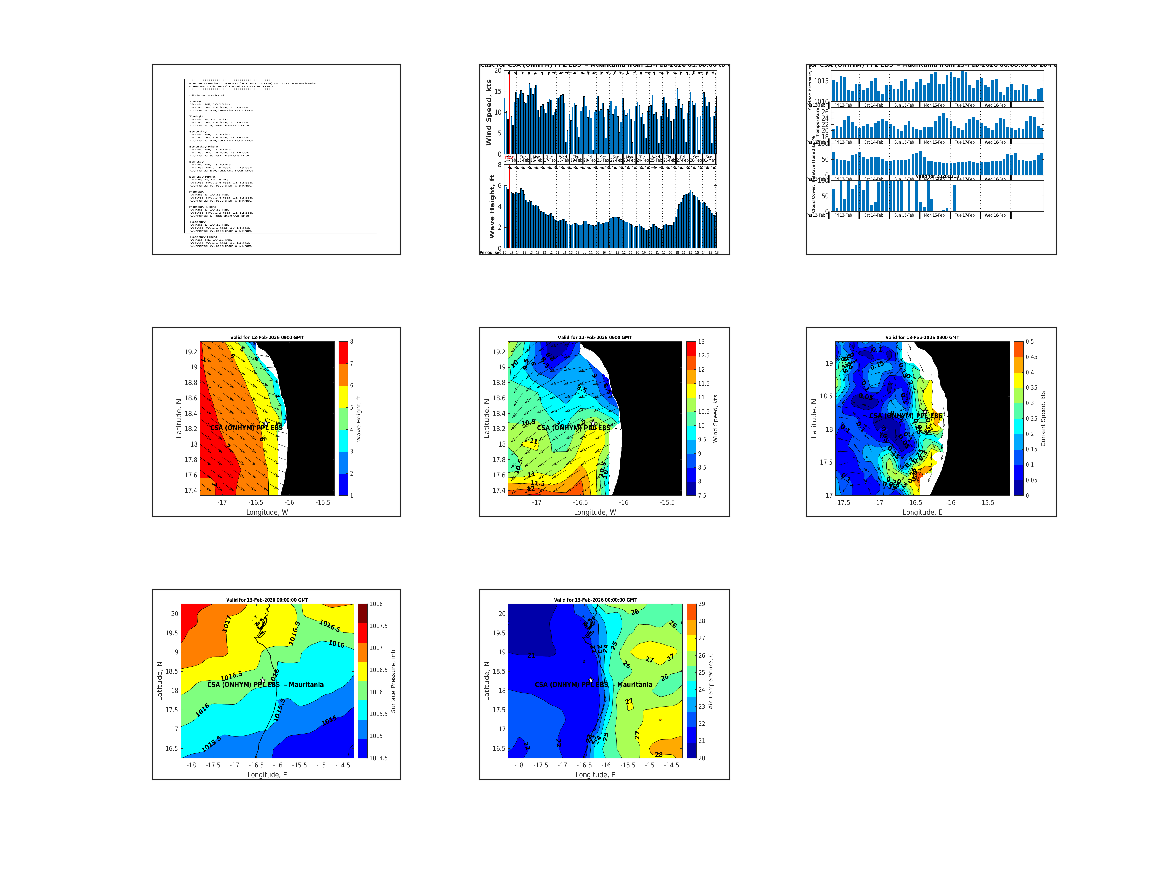
Task: Open the text forecast report page thumbnail
Action: [276, 159]
